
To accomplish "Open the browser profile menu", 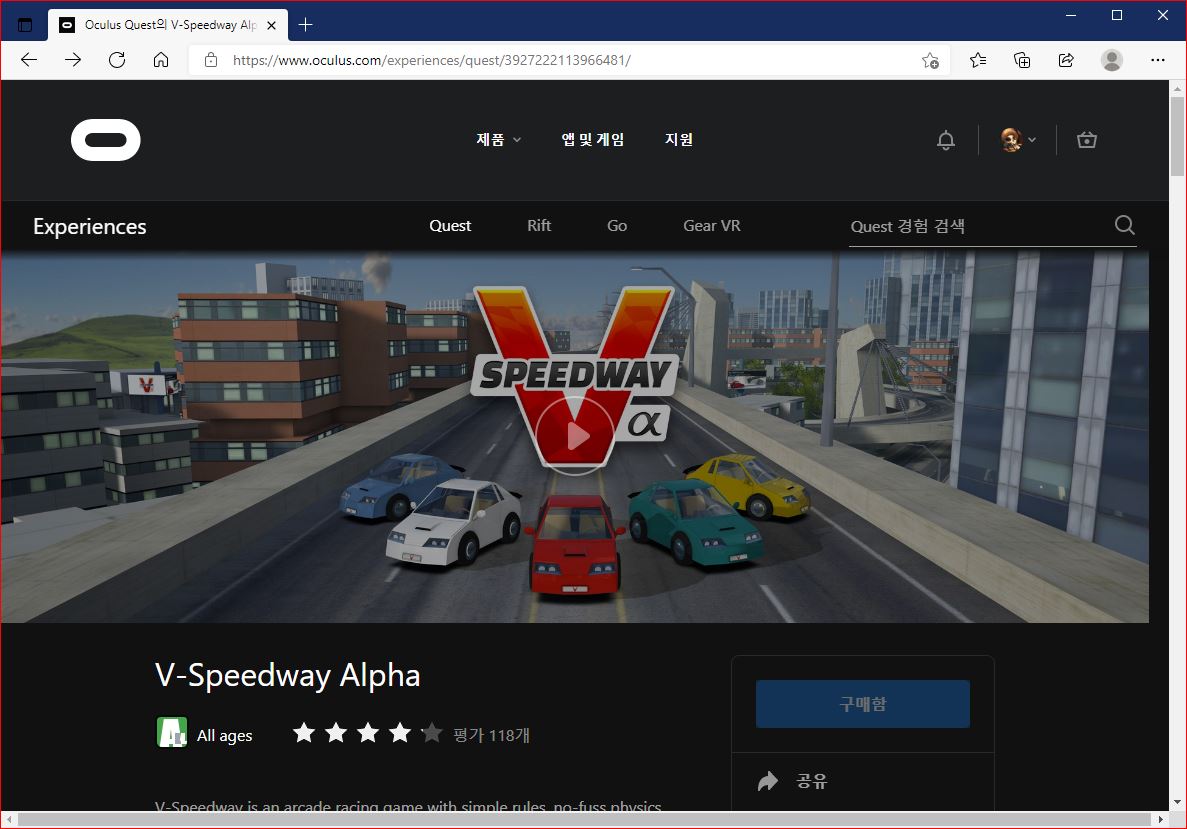I will (1111, 60).
